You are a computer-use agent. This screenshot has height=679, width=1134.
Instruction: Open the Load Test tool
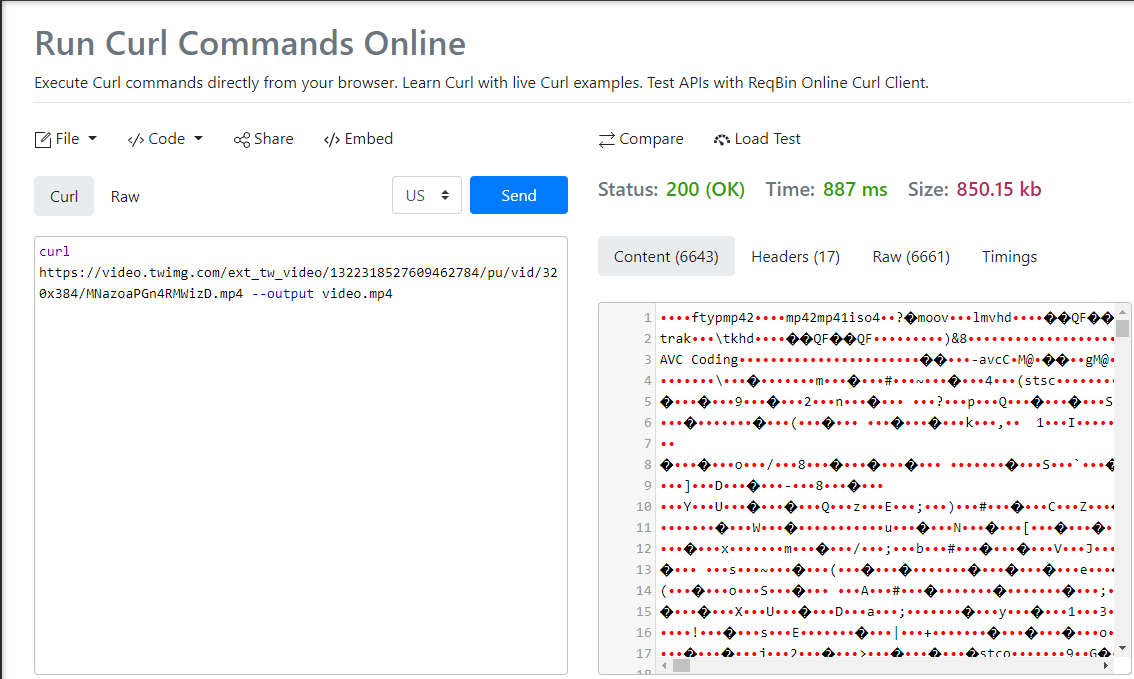(x=757, y=139)
